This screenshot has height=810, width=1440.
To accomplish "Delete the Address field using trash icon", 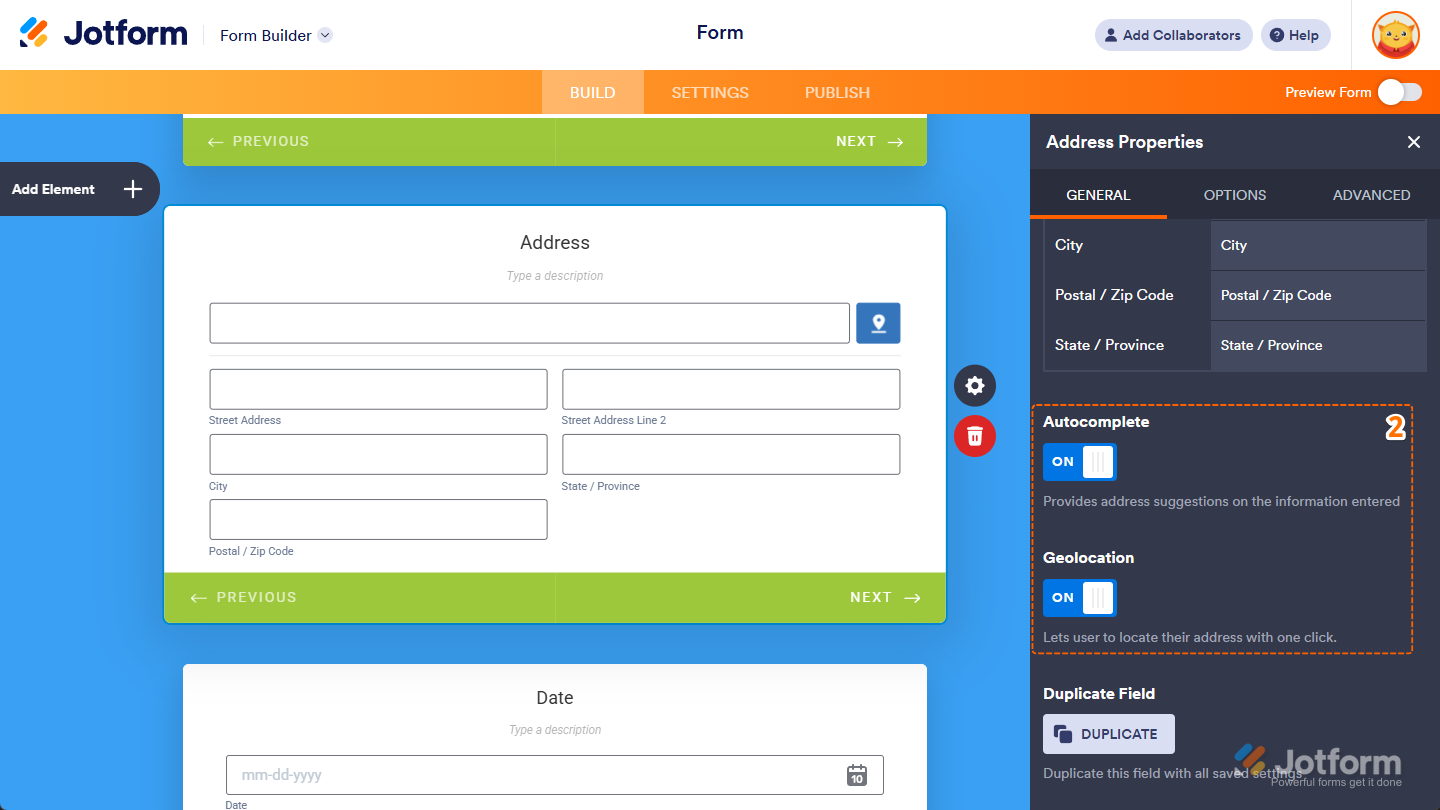I will point(975,436).
